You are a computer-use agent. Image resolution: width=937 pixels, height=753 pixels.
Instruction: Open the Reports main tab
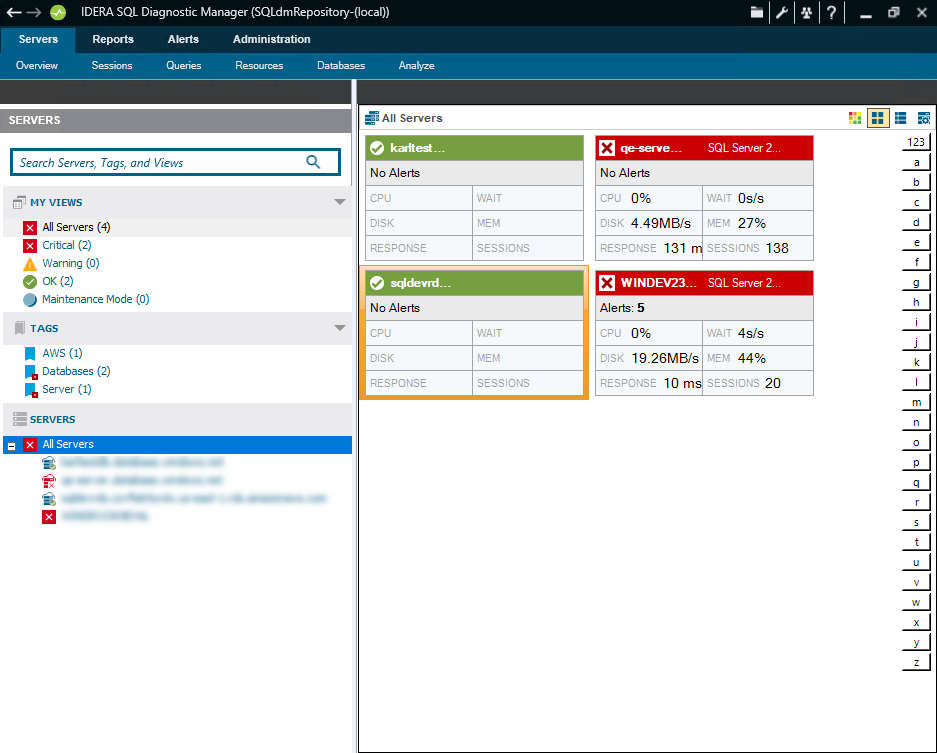(113, 39)
